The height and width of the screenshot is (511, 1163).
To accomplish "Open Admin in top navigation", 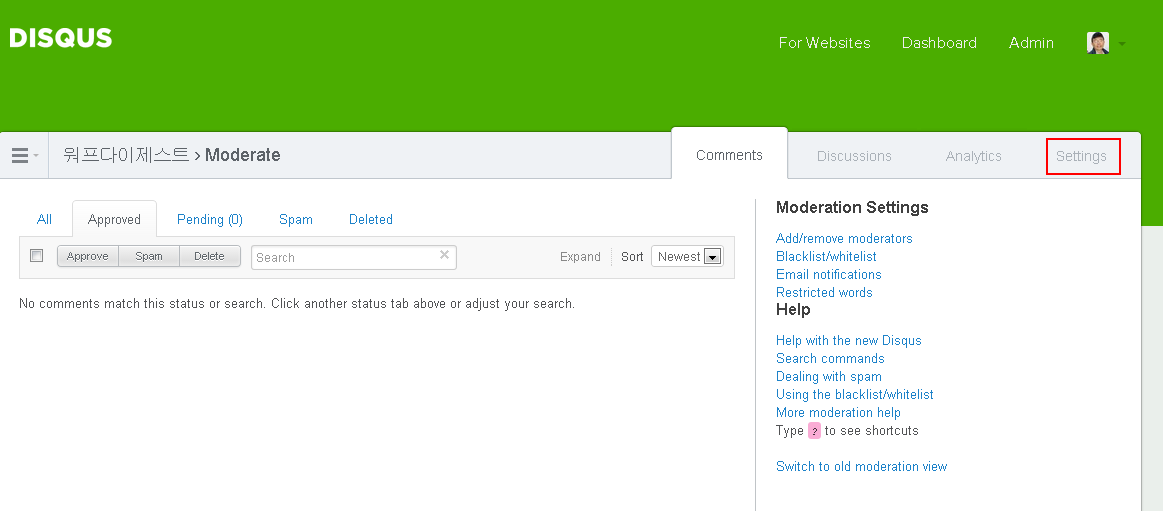I will (1031, 43).
